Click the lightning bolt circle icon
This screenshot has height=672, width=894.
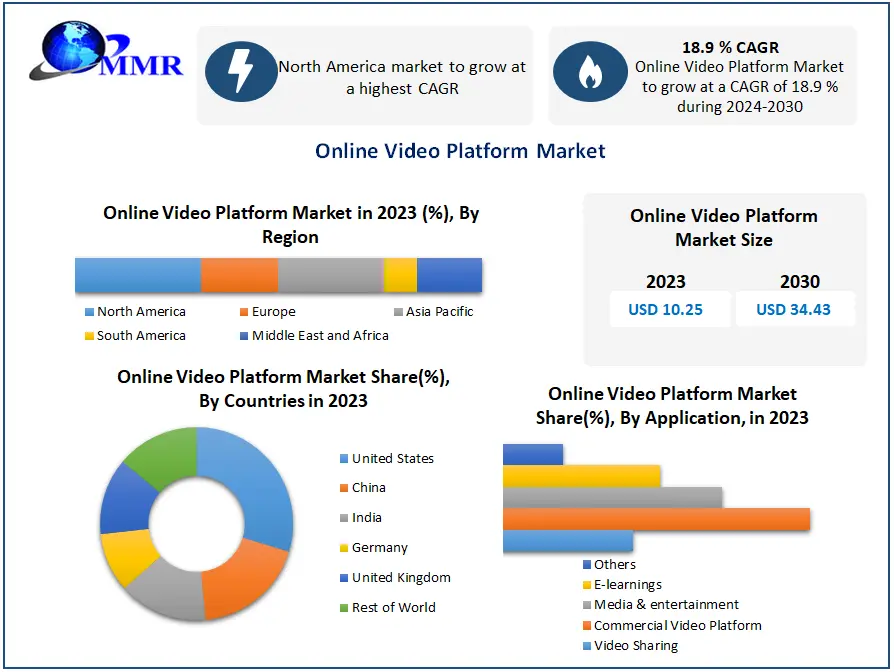click(x=241, y=72)
